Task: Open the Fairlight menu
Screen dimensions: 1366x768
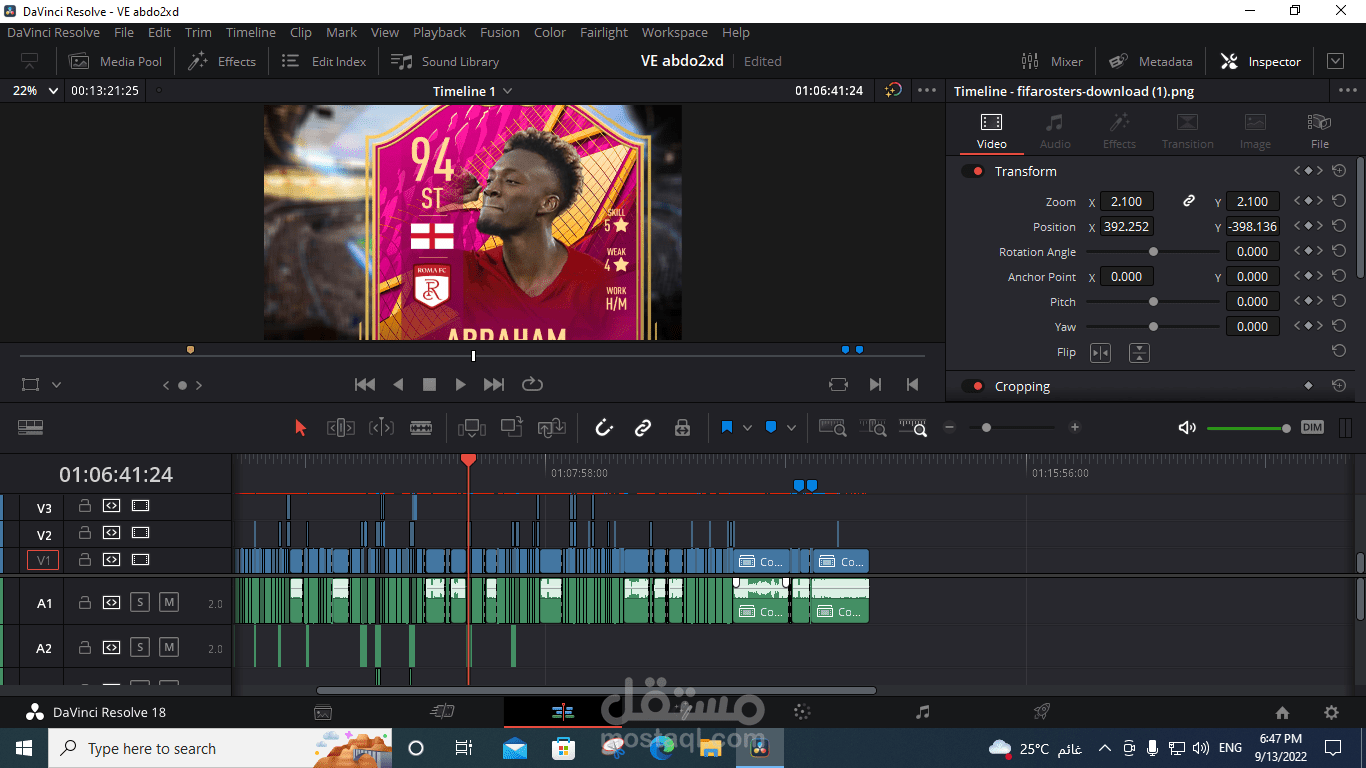Action: (x=604, y=32)
